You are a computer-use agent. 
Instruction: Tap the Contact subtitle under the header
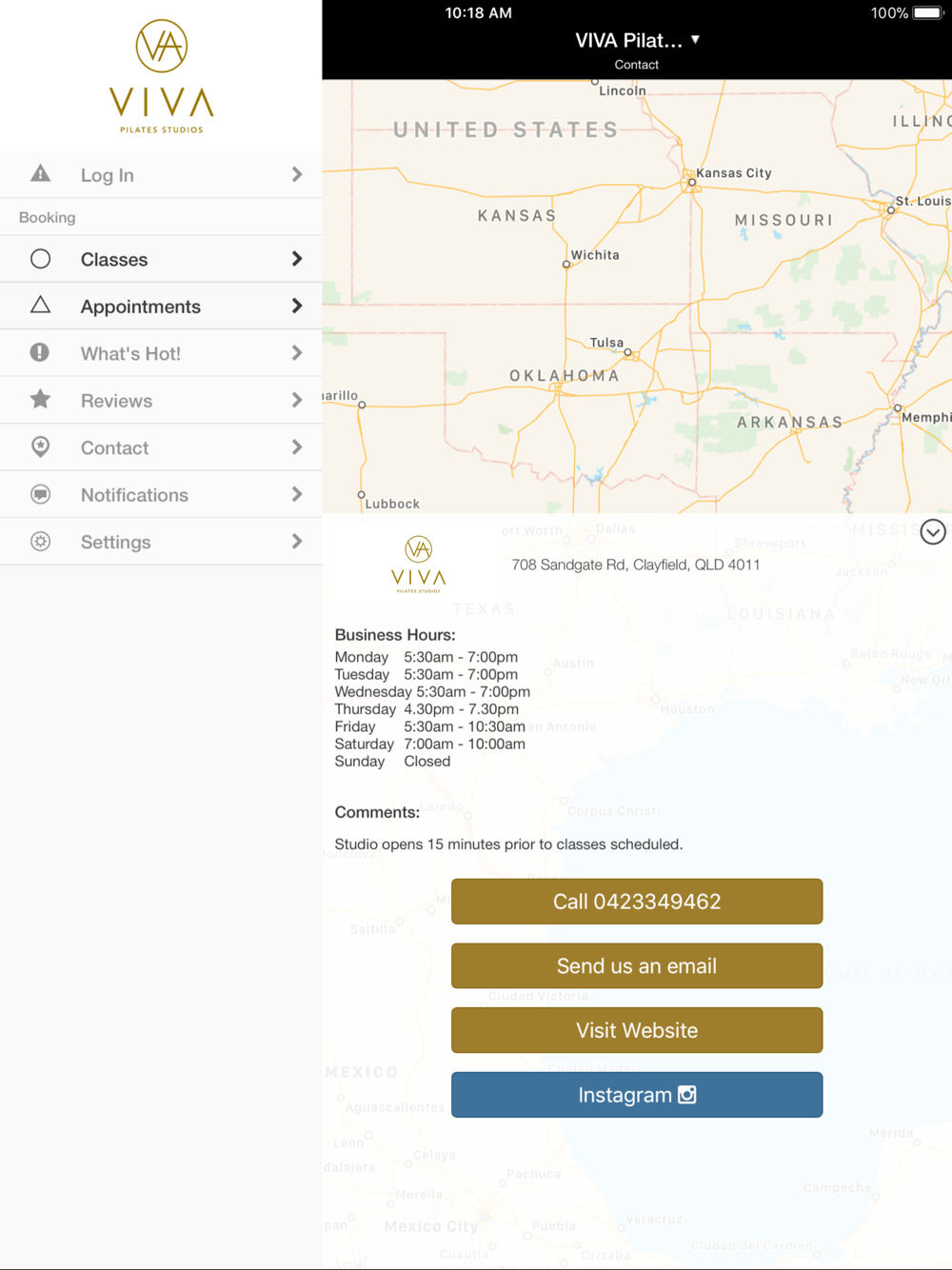coord(637,65)
